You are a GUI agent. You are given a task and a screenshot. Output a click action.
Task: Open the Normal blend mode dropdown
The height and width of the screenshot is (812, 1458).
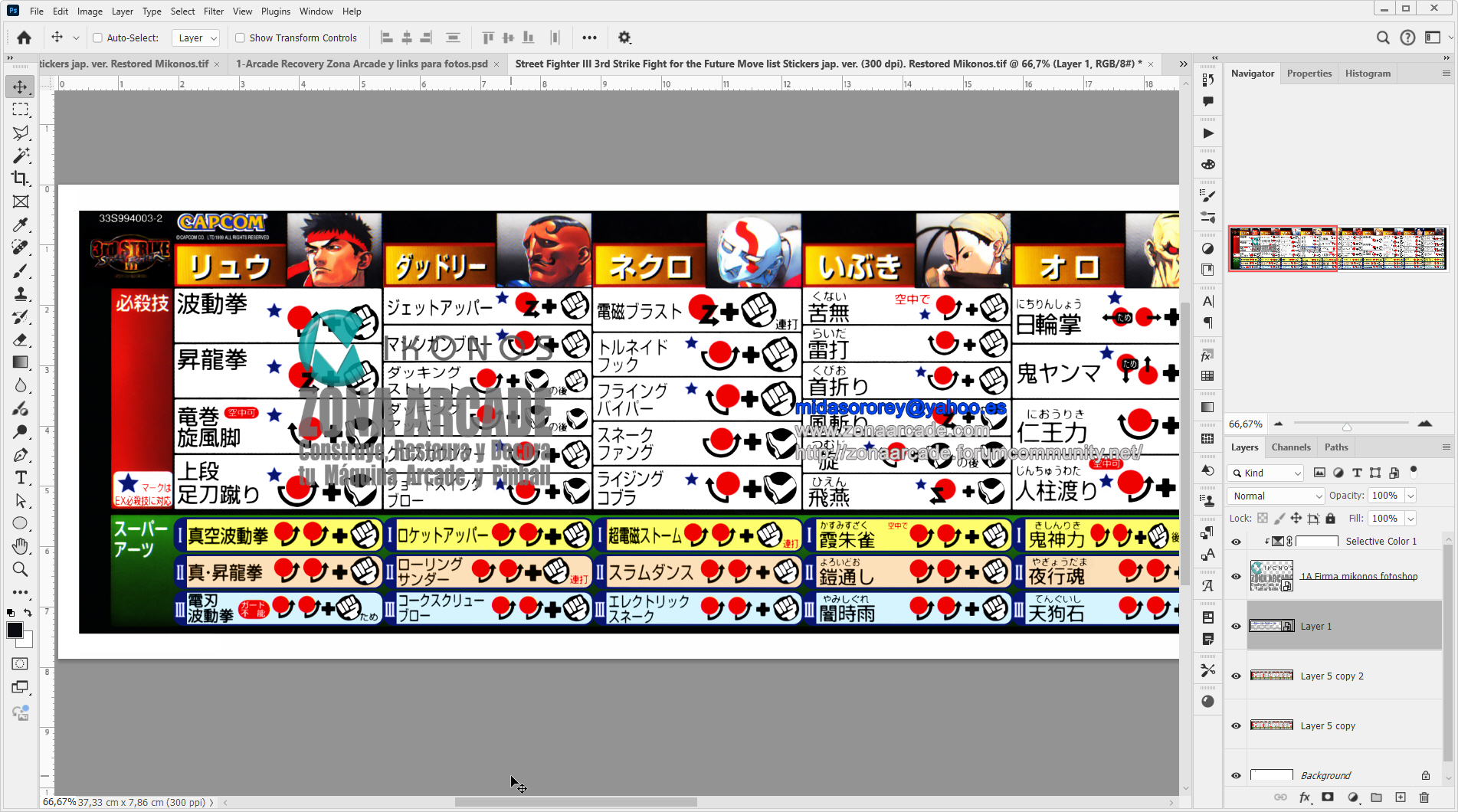1276,496
